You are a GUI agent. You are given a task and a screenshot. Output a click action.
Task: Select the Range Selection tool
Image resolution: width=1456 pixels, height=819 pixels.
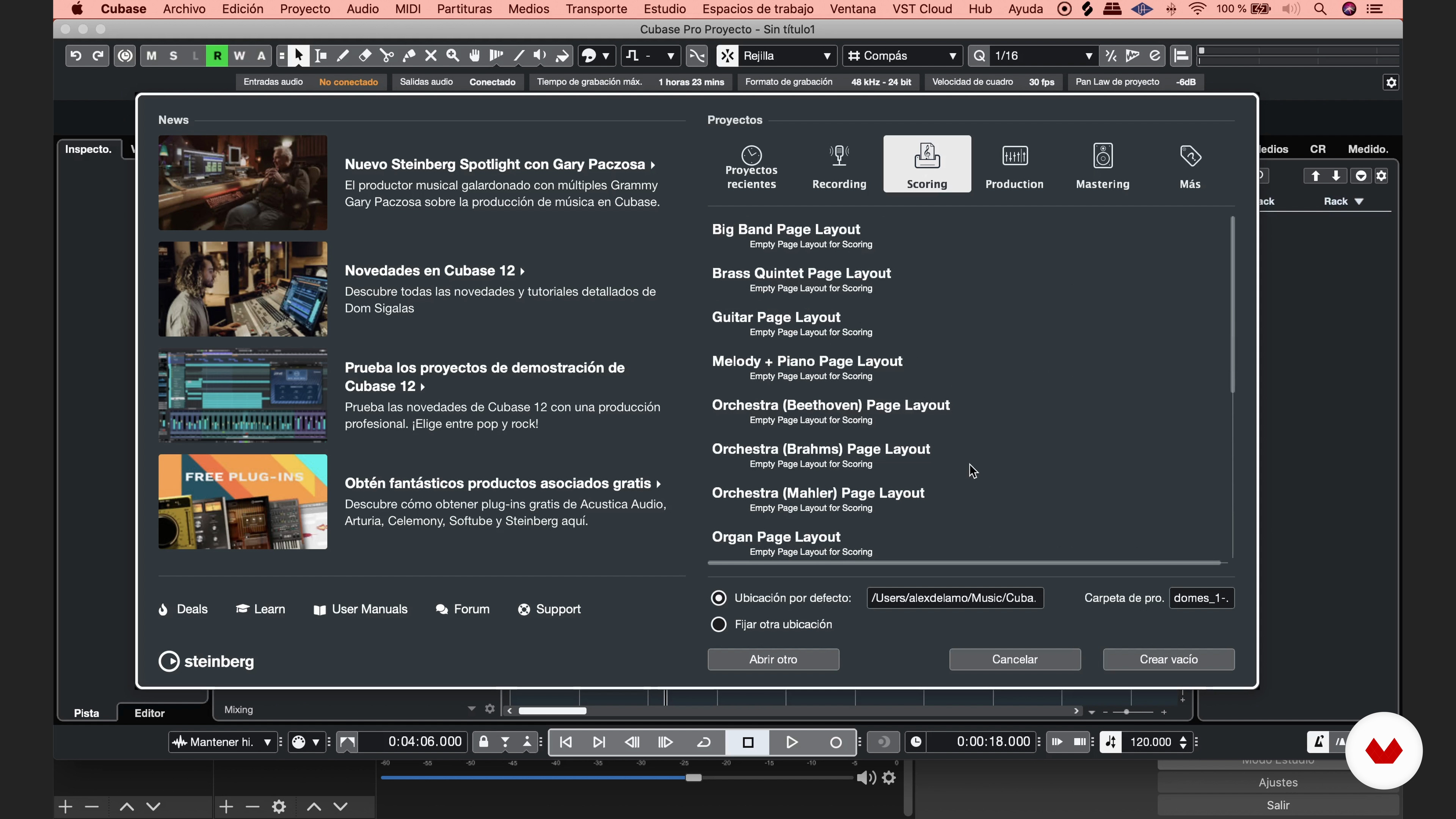[x=320, y=55]
